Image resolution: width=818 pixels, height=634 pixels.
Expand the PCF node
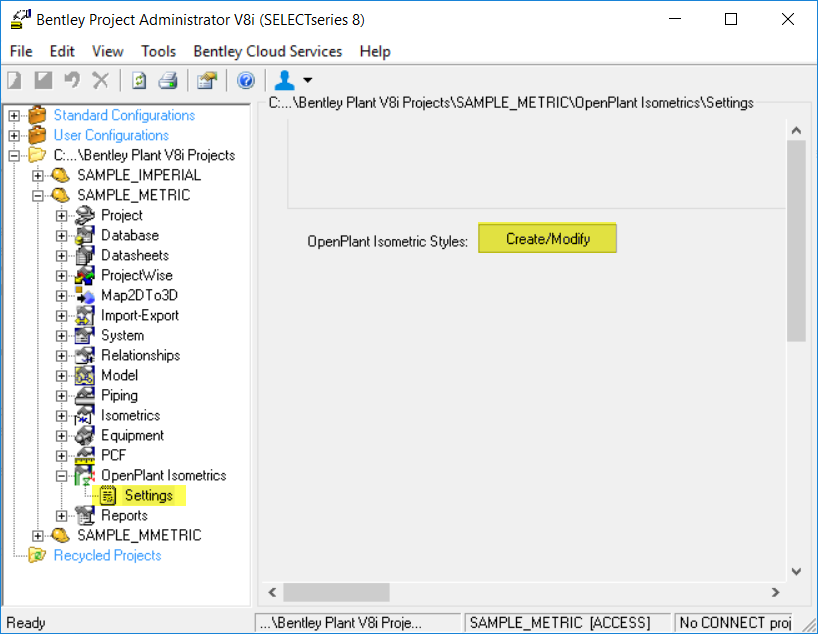(62, 456)
